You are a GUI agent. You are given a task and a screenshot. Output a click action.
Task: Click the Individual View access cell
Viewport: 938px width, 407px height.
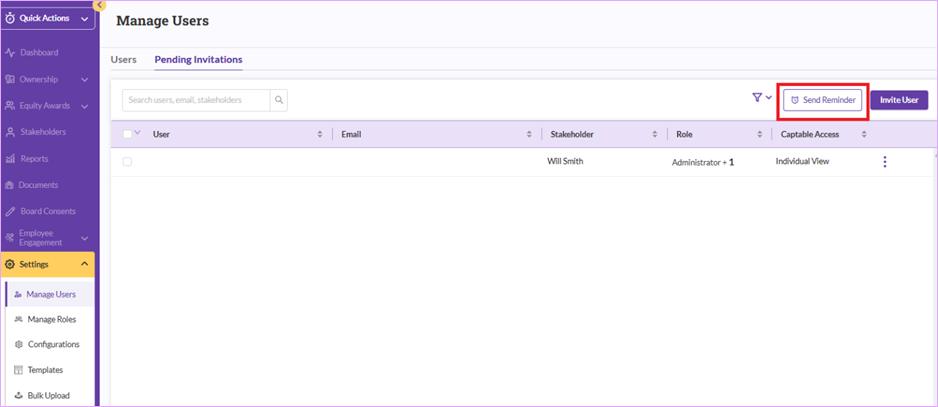(x=802, y=161)
